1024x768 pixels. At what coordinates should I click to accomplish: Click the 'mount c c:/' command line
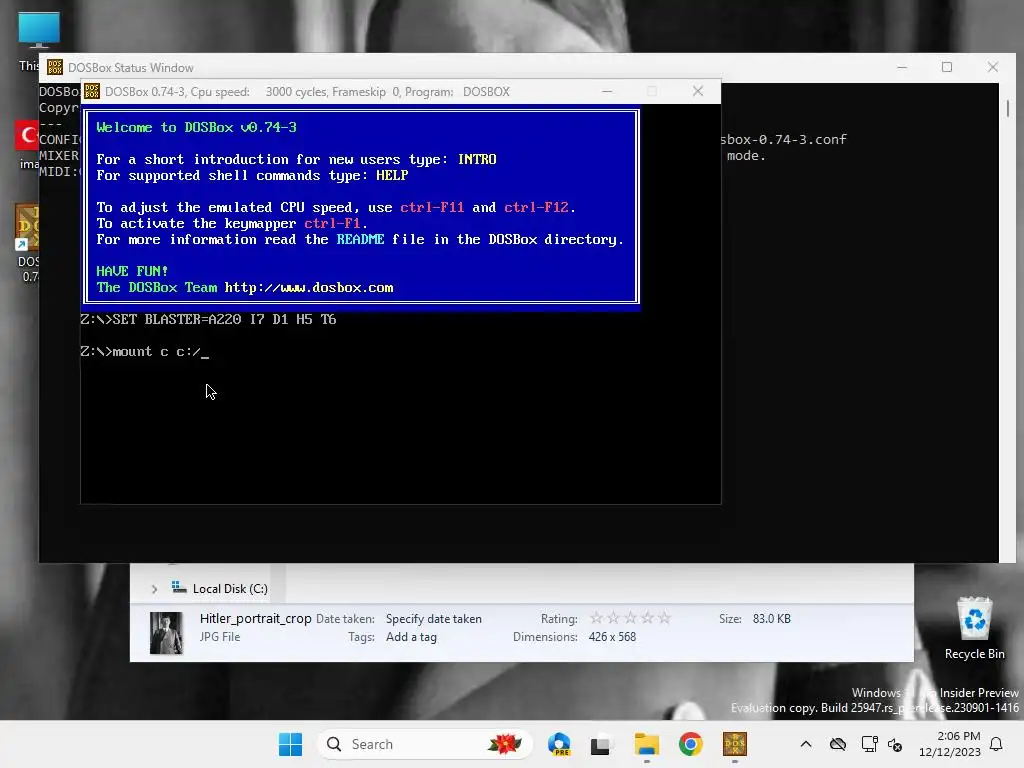pos(144,352)
